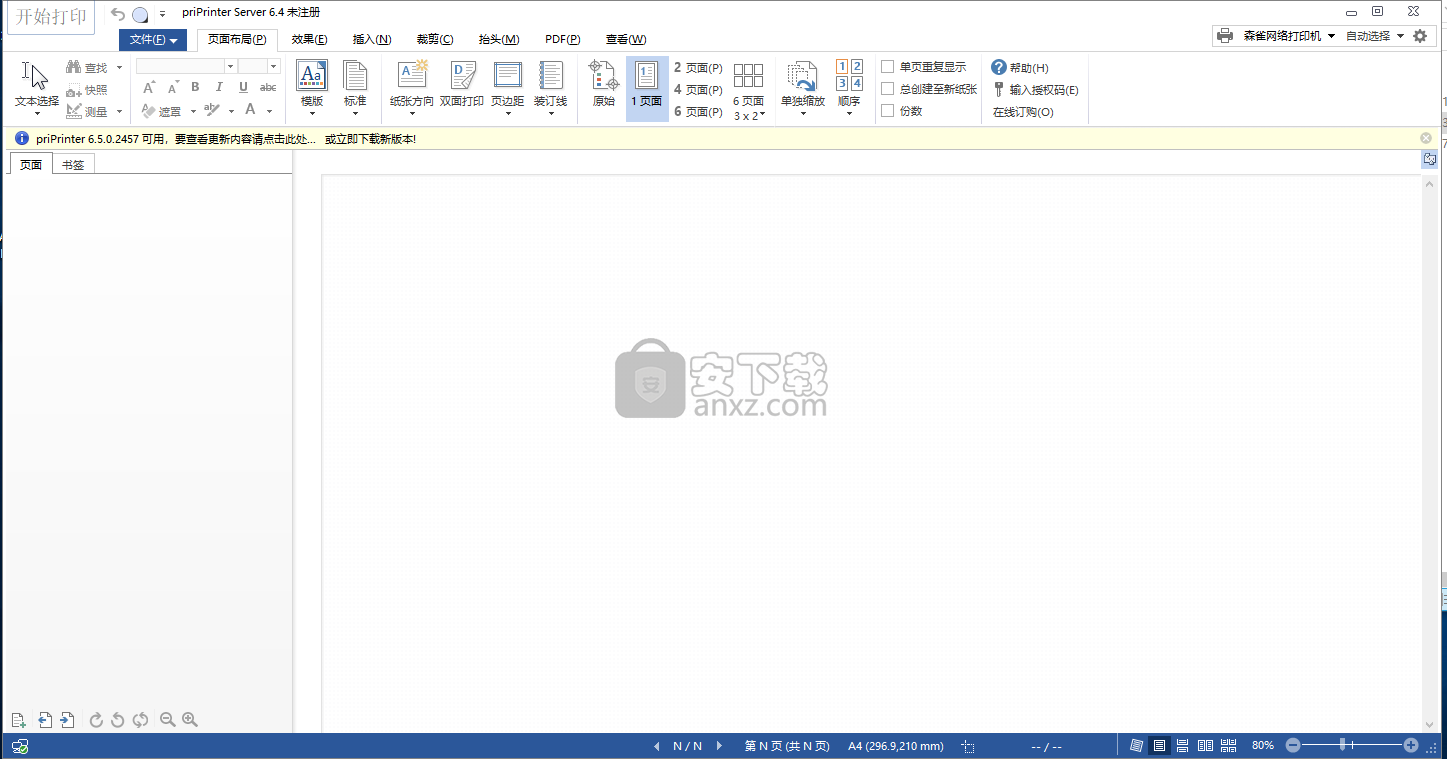Screen dimensions: 1447x759
Task: Expand the 测量 dropdown arrow
Action: coord(119,112)
